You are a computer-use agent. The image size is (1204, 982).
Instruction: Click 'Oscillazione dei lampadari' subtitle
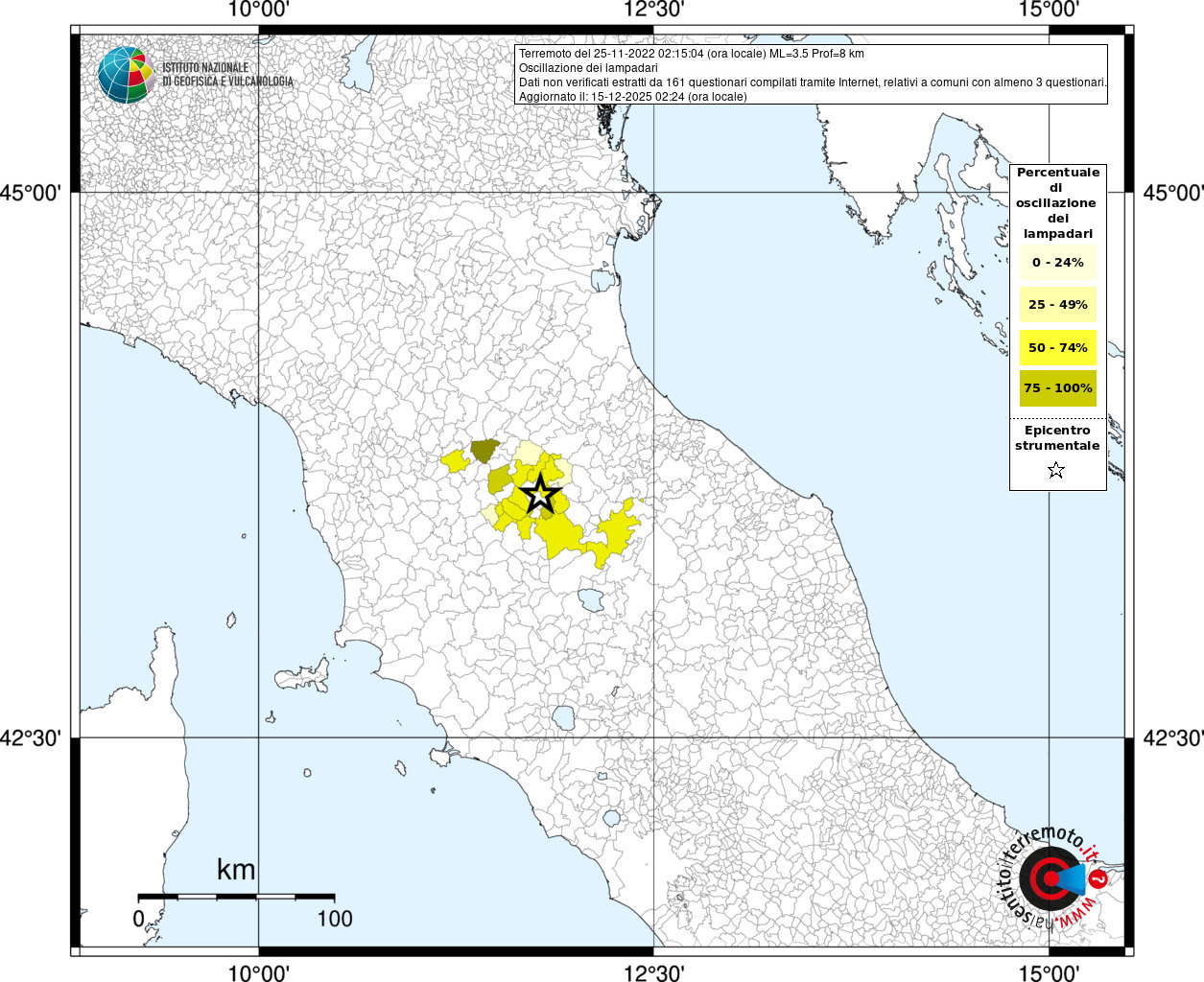coord(588,68)
